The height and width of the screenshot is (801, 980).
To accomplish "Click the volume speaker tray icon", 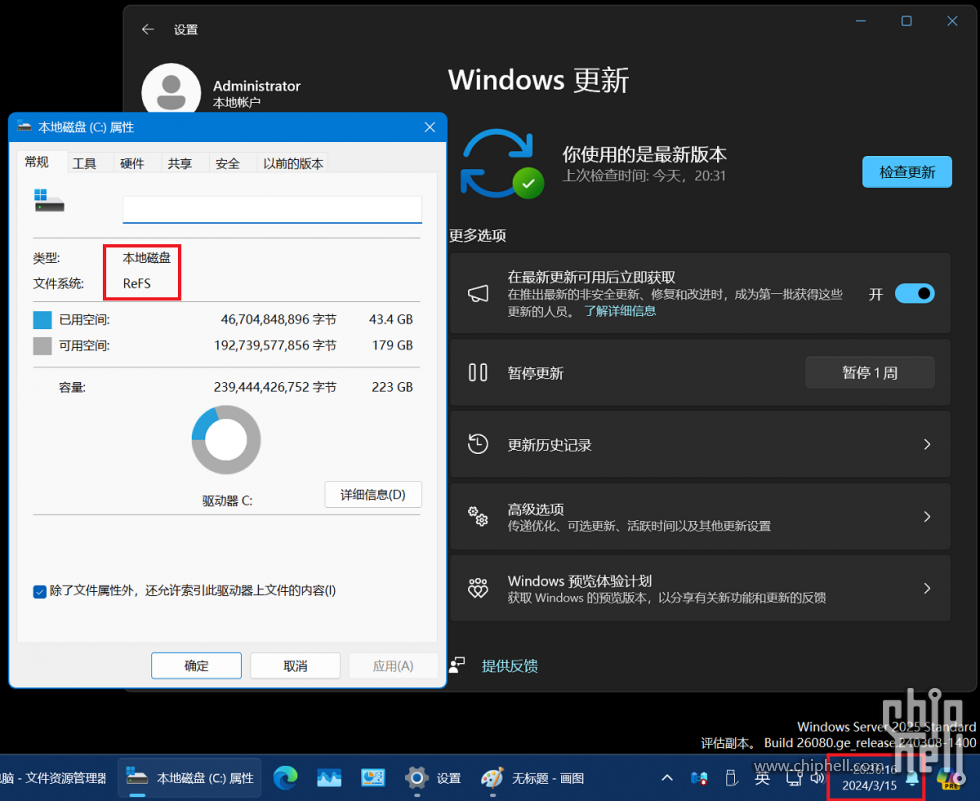I will [x=818, y=779].
